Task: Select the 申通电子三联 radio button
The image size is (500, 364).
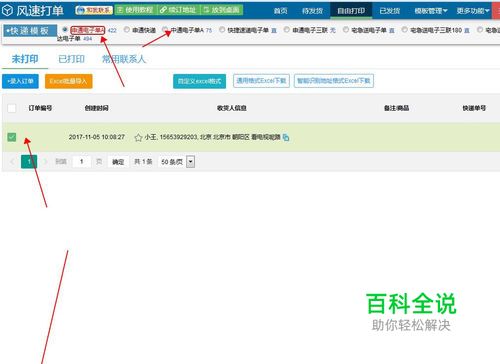Action: click(x=287, y=30)
